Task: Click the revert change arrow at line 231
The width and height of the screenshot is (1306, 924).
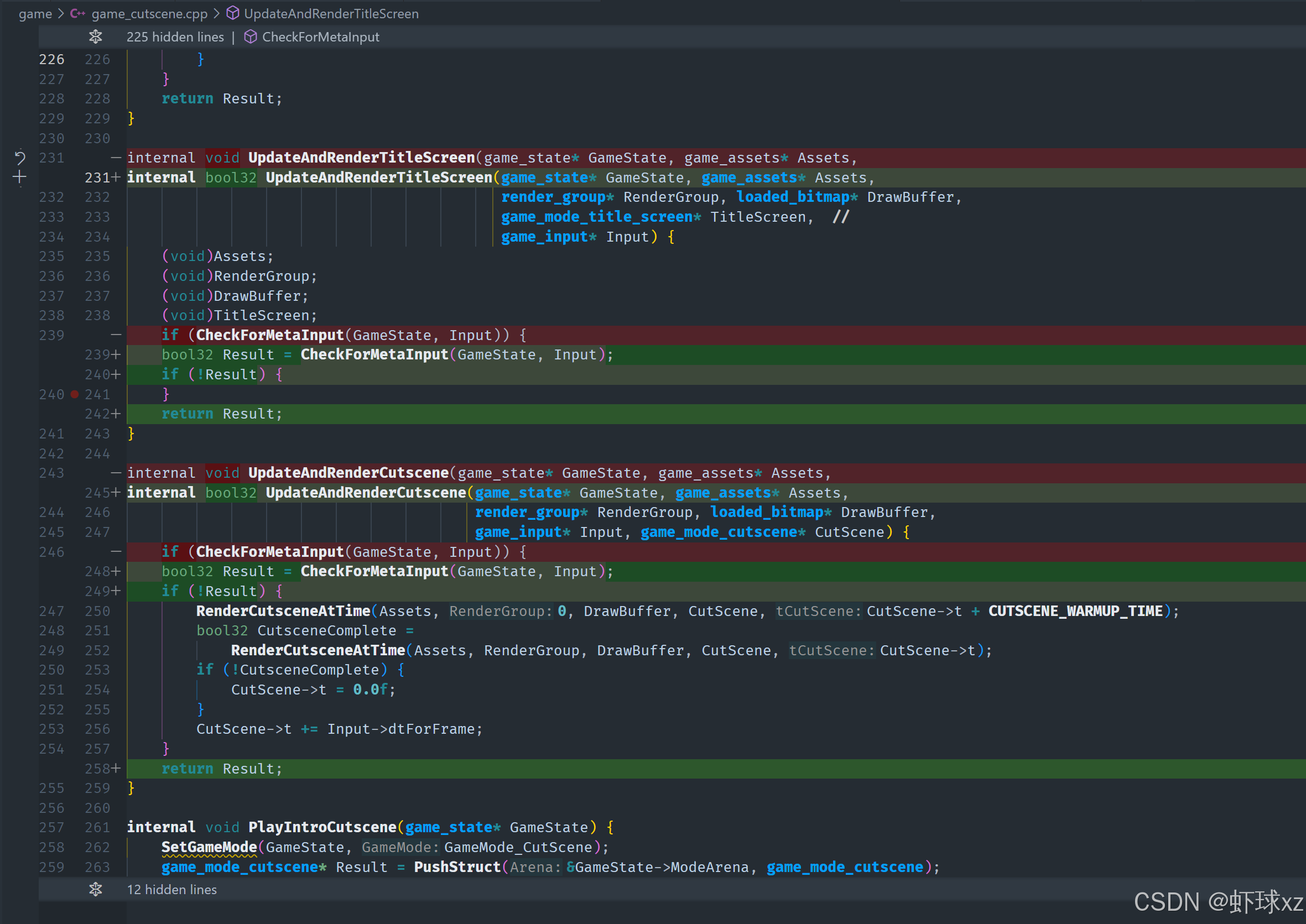Action: (x=20, y=158)
